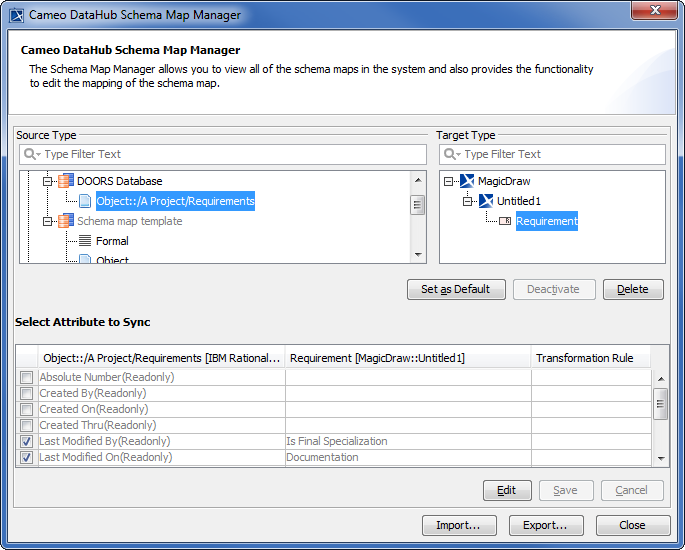The height and width of the screenshot is (550, 685).
Task: Click the Requirement [MagicDraw::Untitled1] column header
Action: tap(408, 358)
